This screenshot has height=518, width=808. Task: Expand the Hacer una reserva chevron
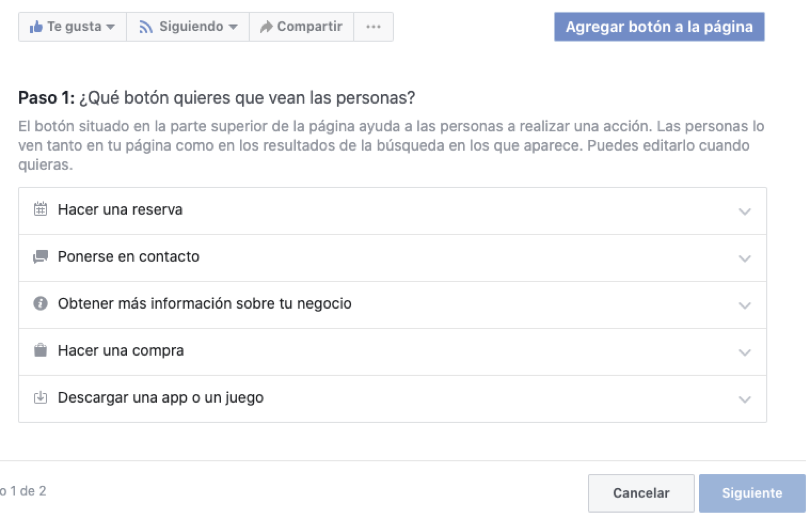click(744, 212)
